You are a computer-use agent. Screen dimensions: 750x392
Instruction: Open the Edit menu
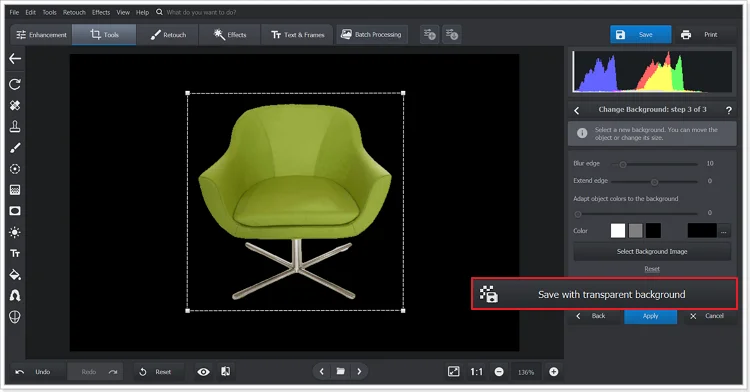click(x=31, y=12)
